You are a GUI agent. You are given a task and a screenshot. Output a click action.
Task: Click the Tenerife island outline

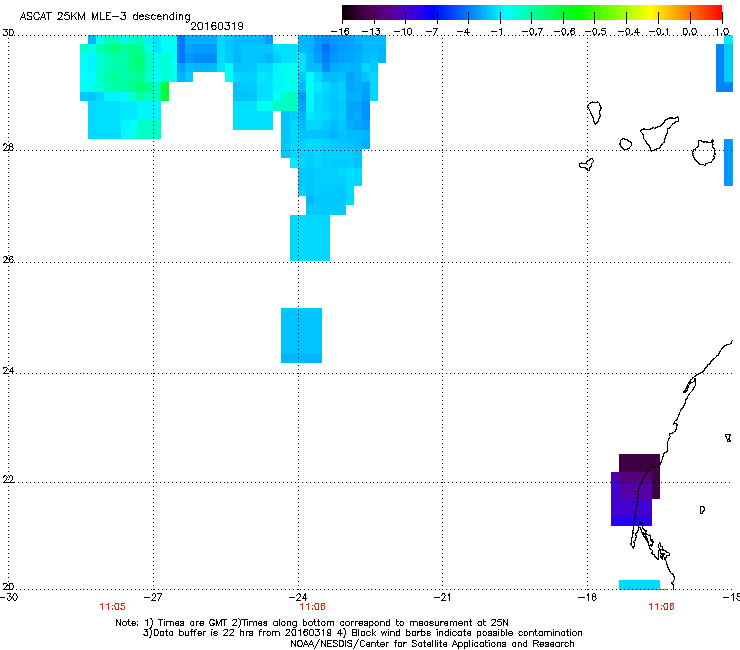[658, 134]
